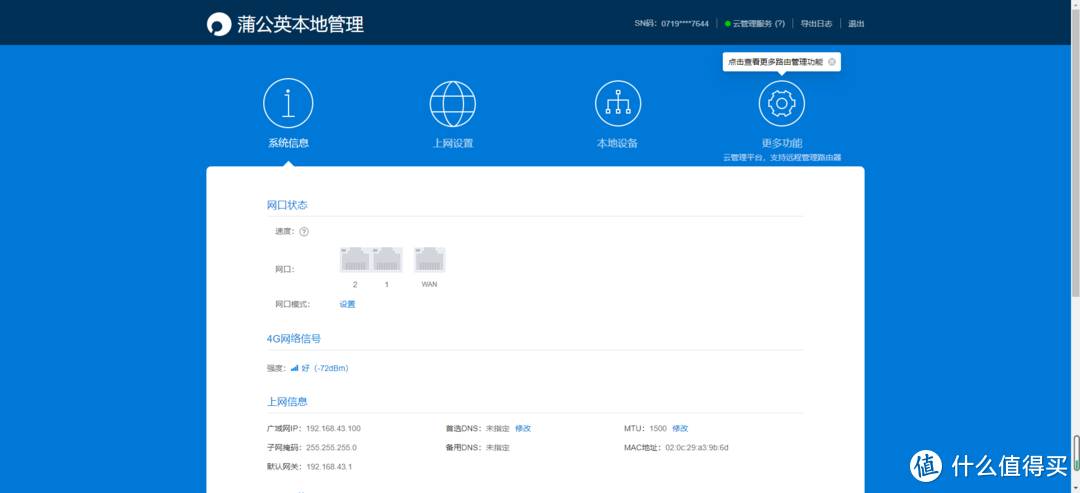Click the 上网信息 section heading

point(287,401)
